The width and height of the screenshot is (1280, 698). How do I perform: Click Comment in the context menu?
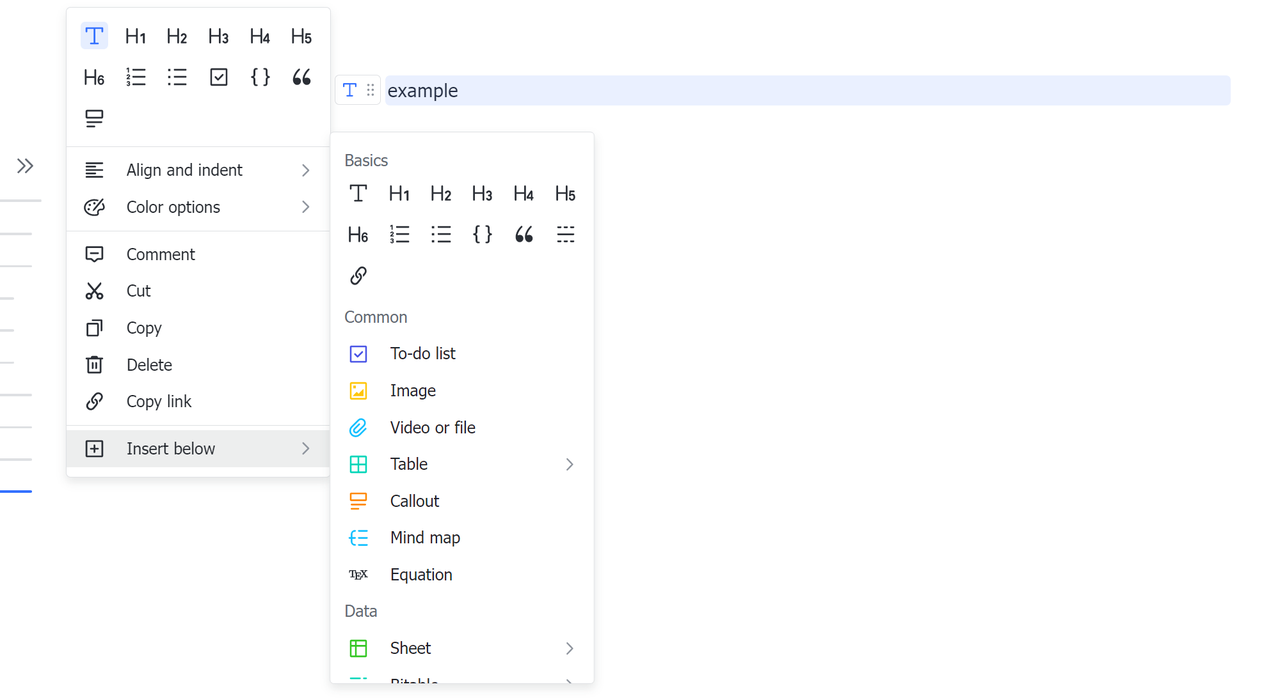(x=160, y=255)
